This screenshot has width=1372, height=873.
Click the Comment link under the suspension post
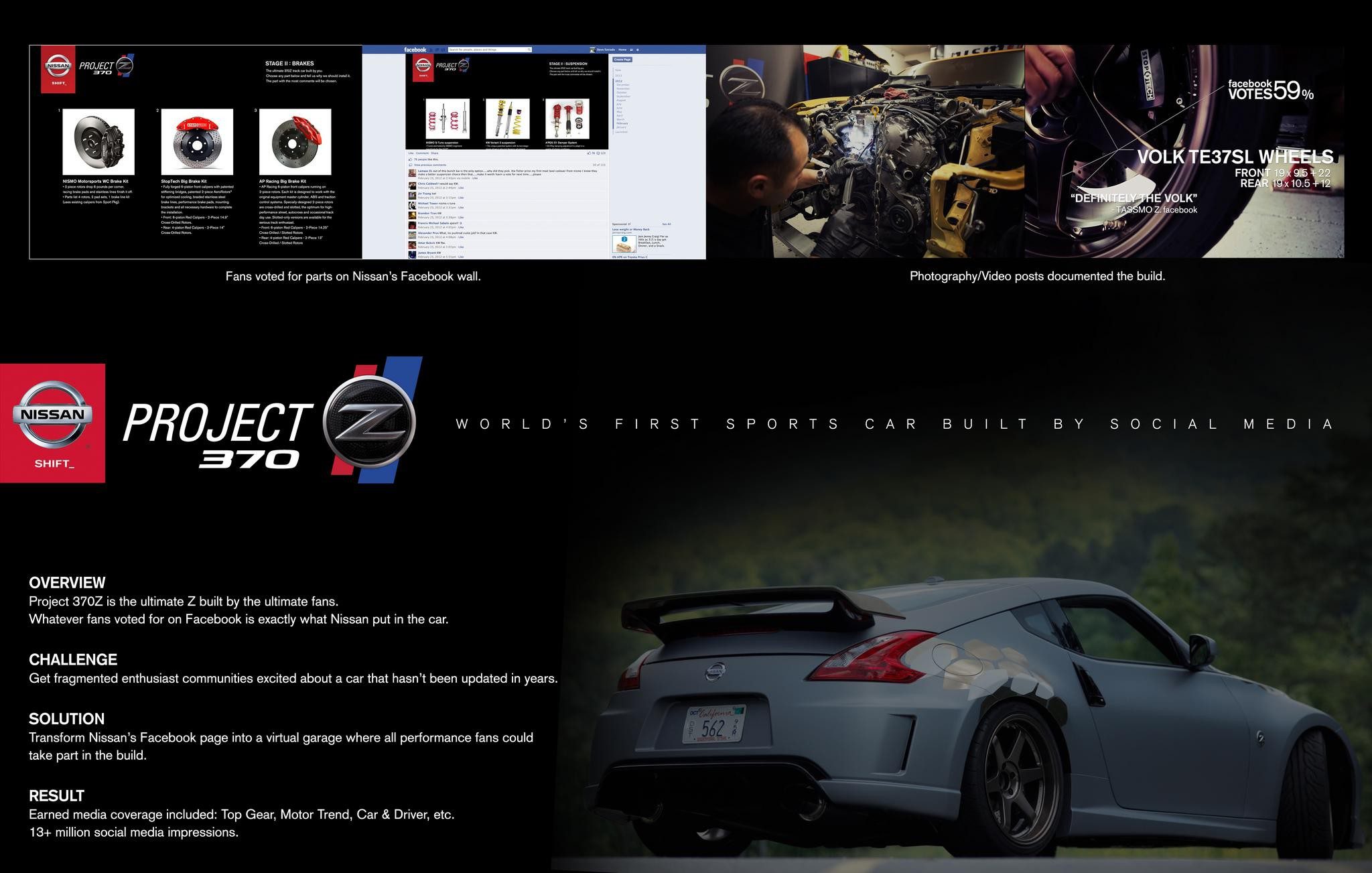click(422, 153)
